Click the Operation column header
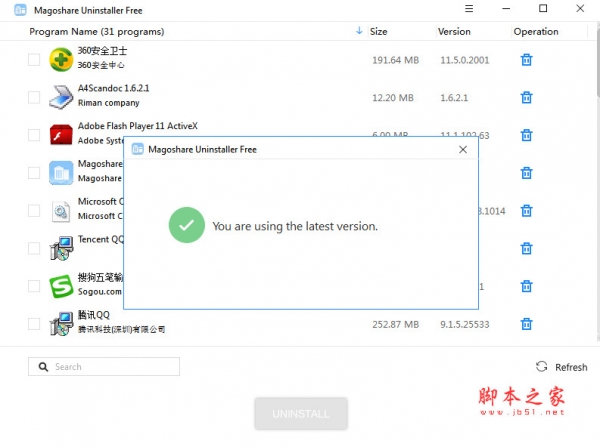 (536, 31)
